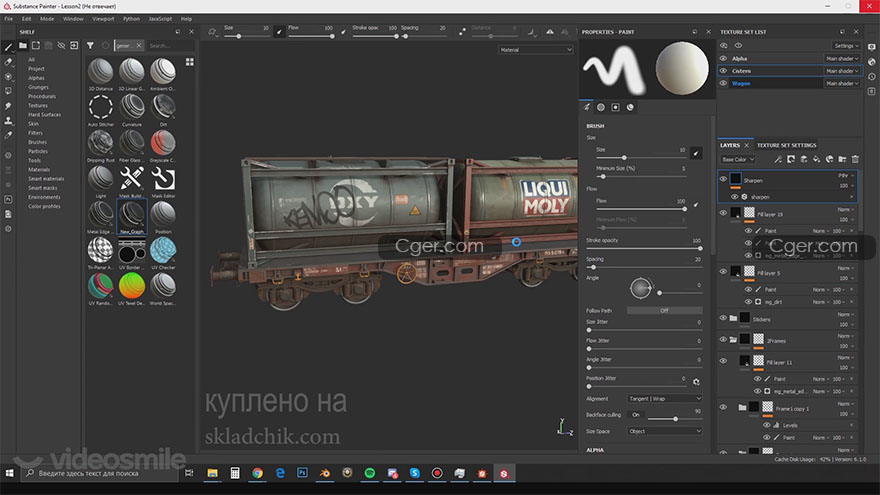Select the Eraser tool
The height and width of the screenshot is (495, 880).
tap(8, 62)
